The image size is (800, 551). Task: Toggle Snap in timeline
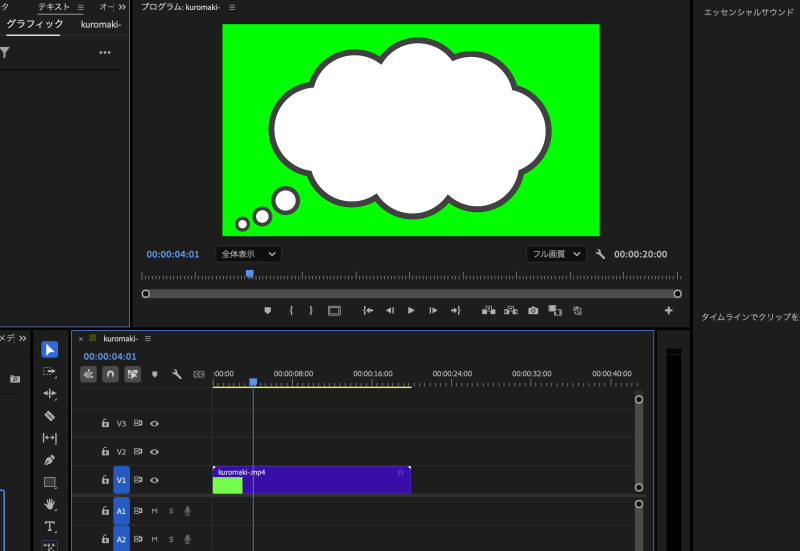[x=110, y=374]
